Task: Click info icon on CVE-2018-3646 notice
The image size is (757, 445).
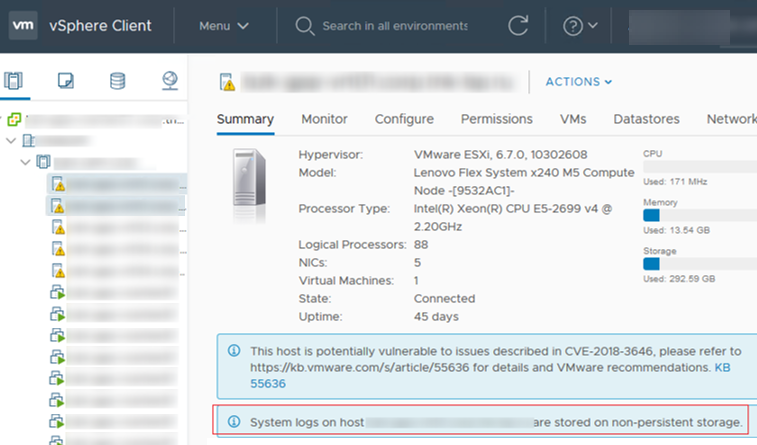Action: tap(234, 350)
